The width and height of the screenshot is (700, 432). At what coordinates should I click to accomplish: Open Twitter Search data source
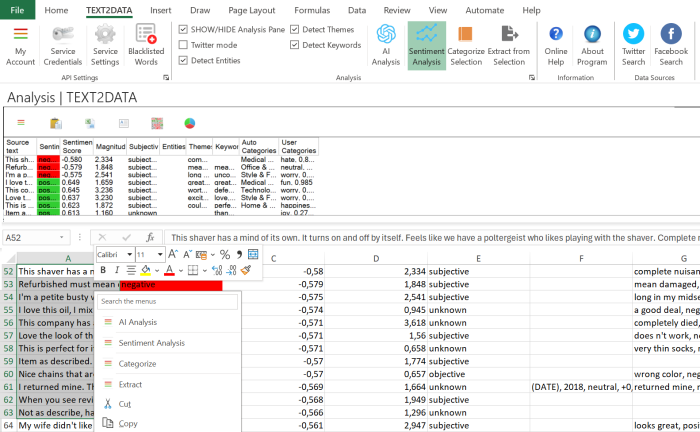coord(633,46)
